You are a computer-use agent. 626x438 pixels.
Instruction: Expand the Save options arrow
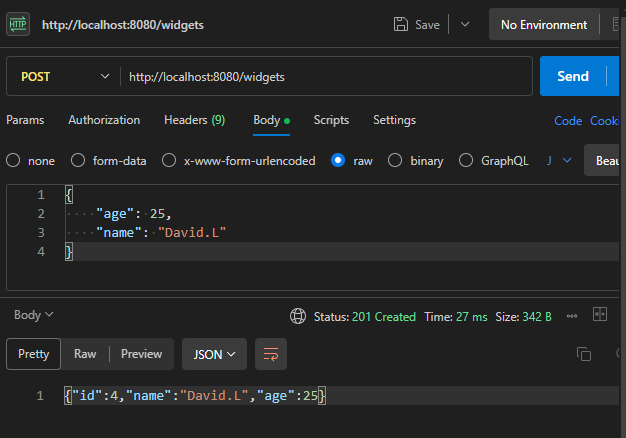pyautogui.click(x=465, y=24)
